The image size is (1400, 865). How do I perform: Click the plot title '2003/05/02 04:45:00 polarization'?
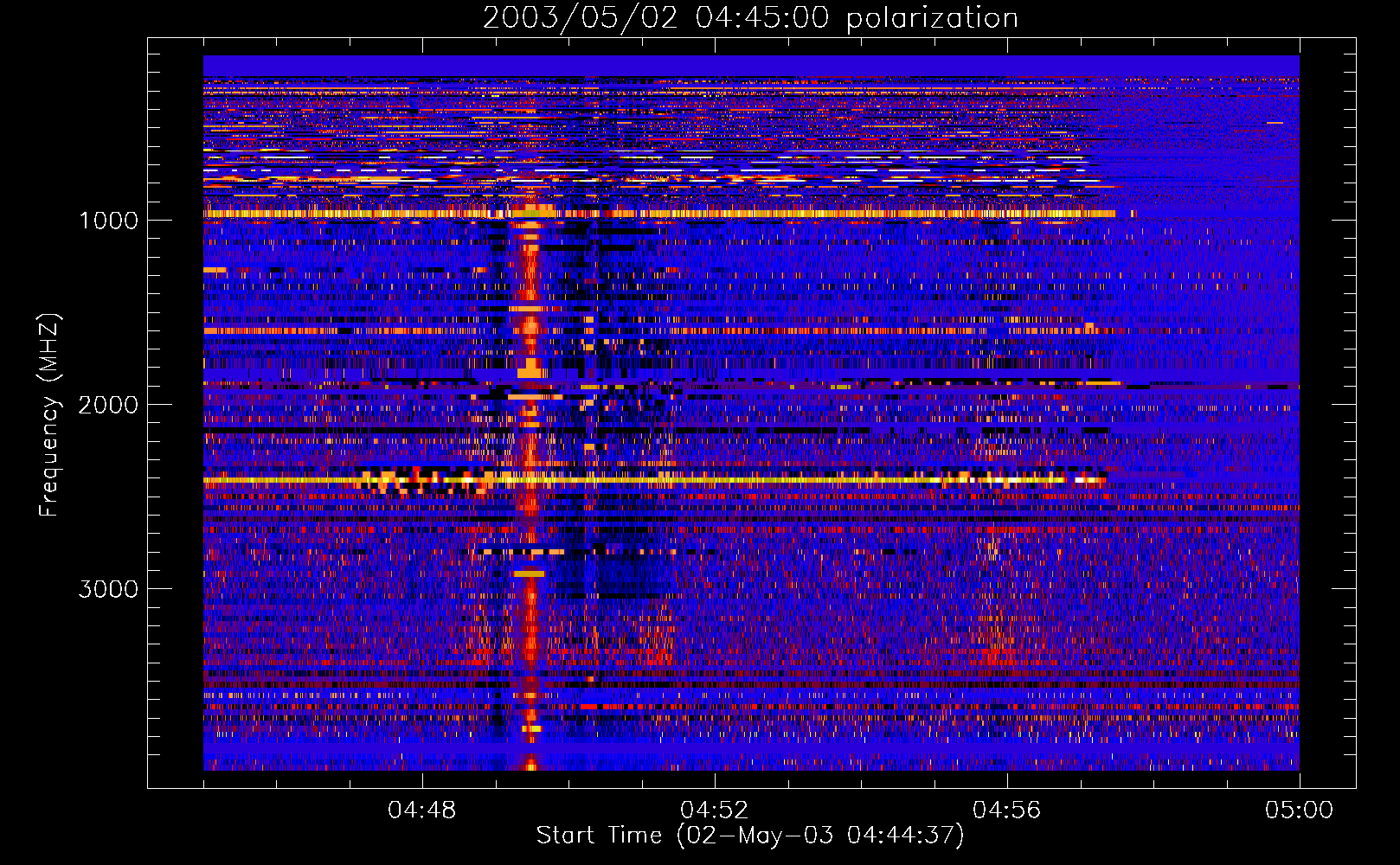(750, 18)
